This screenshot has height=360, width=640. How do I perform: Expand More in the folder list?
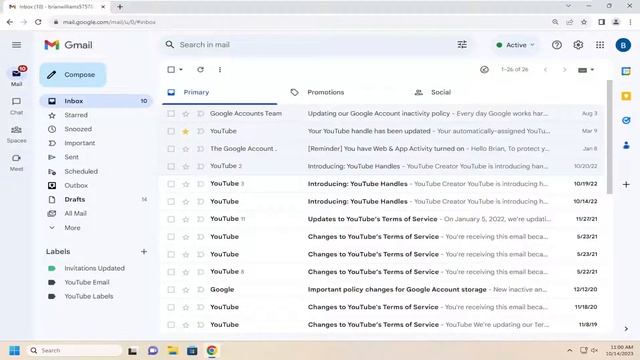tap(72, 228)
